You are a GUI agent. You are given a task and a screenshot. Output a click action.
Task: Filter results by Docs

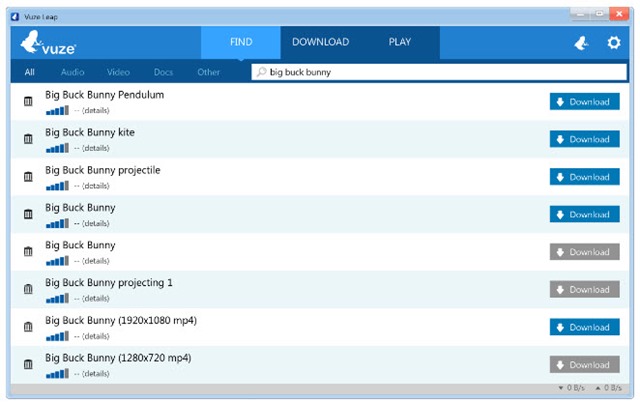163,72
